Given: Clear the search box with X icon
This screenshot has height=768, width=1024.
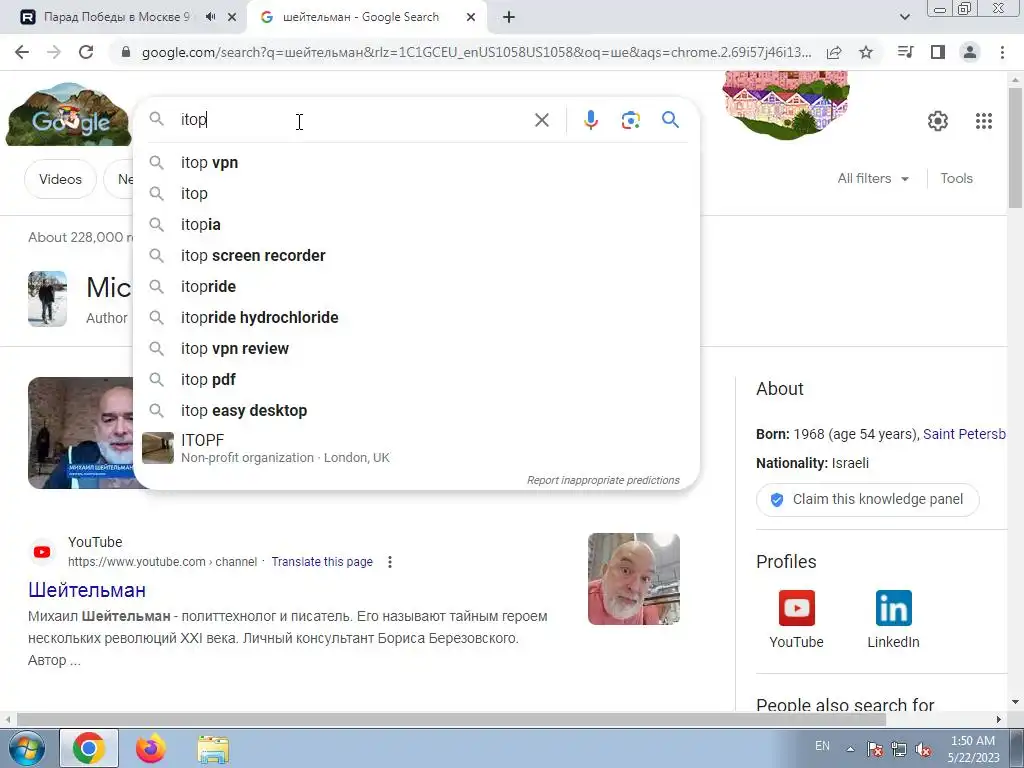Looking at the screenshot, I should 541,120.
